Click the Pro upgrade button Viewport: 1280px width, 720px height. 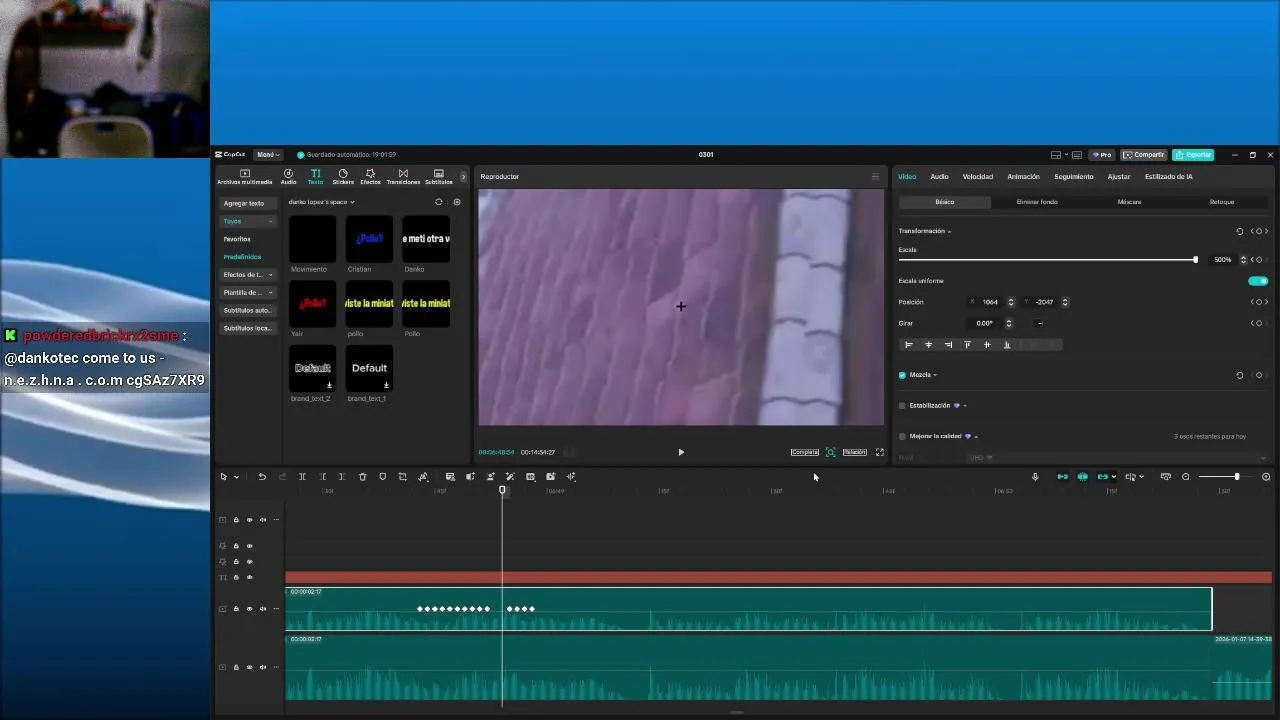pos(1102,155)
